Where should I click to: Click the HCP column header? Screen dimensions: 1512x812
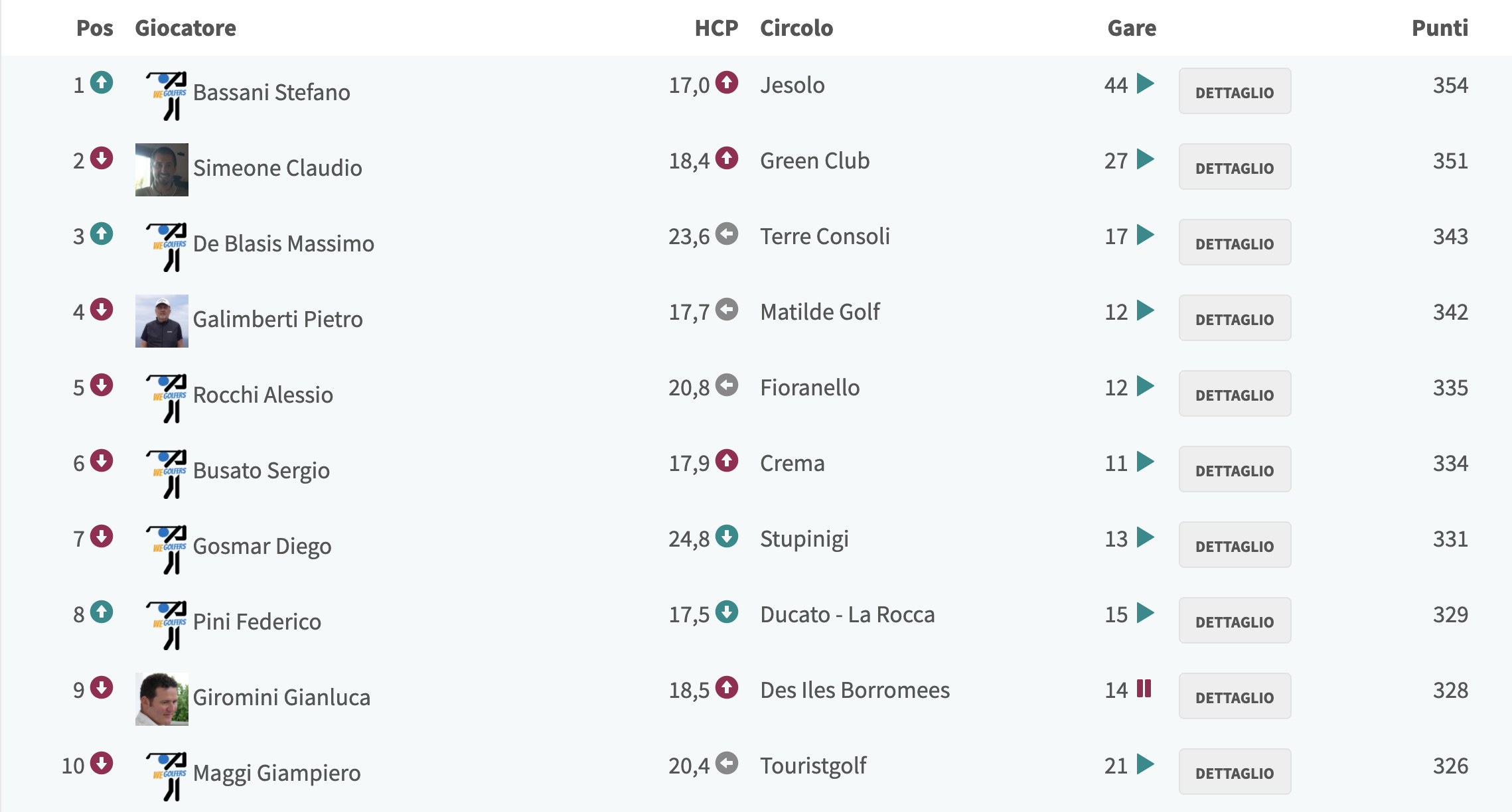(x=716, y=28)
